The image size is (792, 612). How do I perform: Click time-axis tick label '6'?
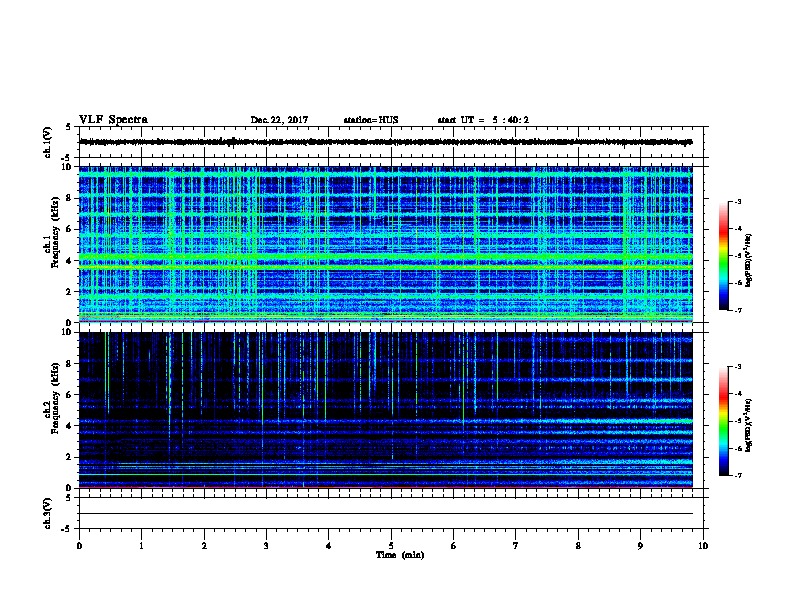pyautogui.click(x=454, y=545)
